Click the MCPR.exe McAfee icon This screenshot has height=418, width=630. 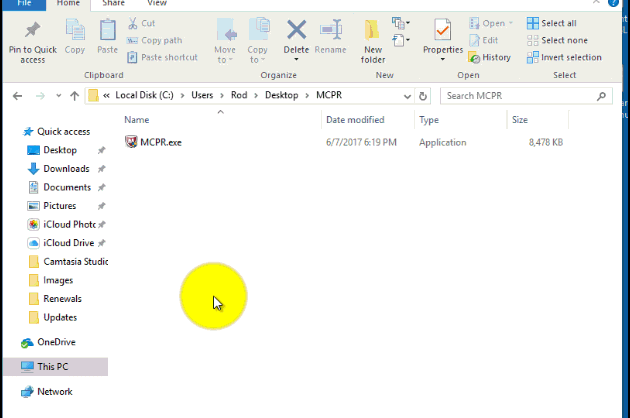coord(131,141)
